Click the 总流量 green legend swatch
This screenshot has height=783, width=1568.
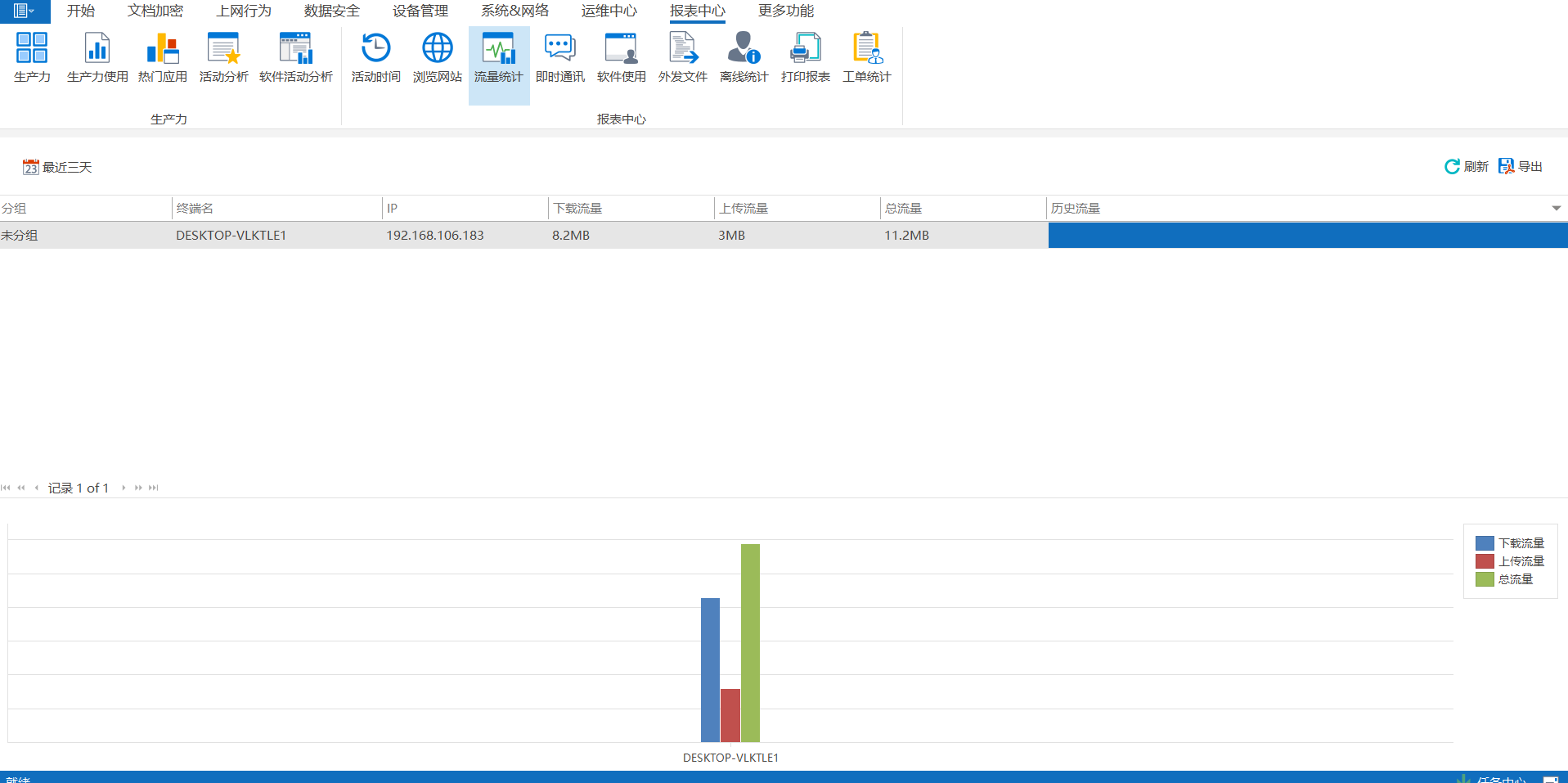1485,579
